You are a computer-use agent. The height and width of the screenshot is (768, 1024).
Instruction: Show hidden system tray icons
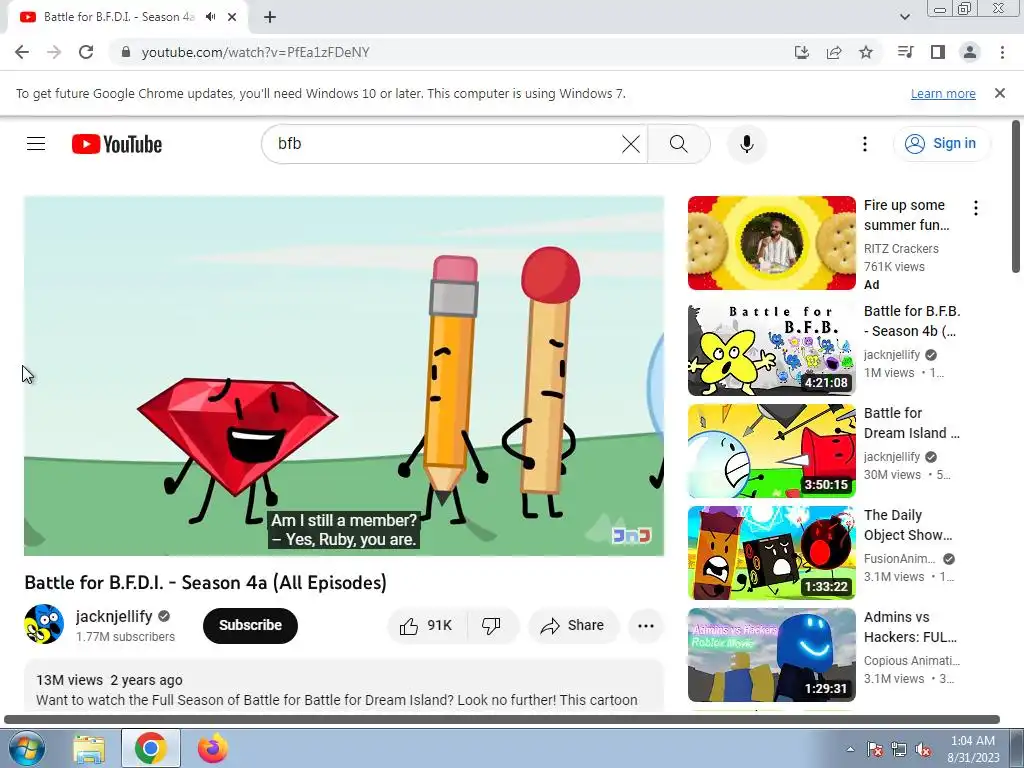pos(850,749)
